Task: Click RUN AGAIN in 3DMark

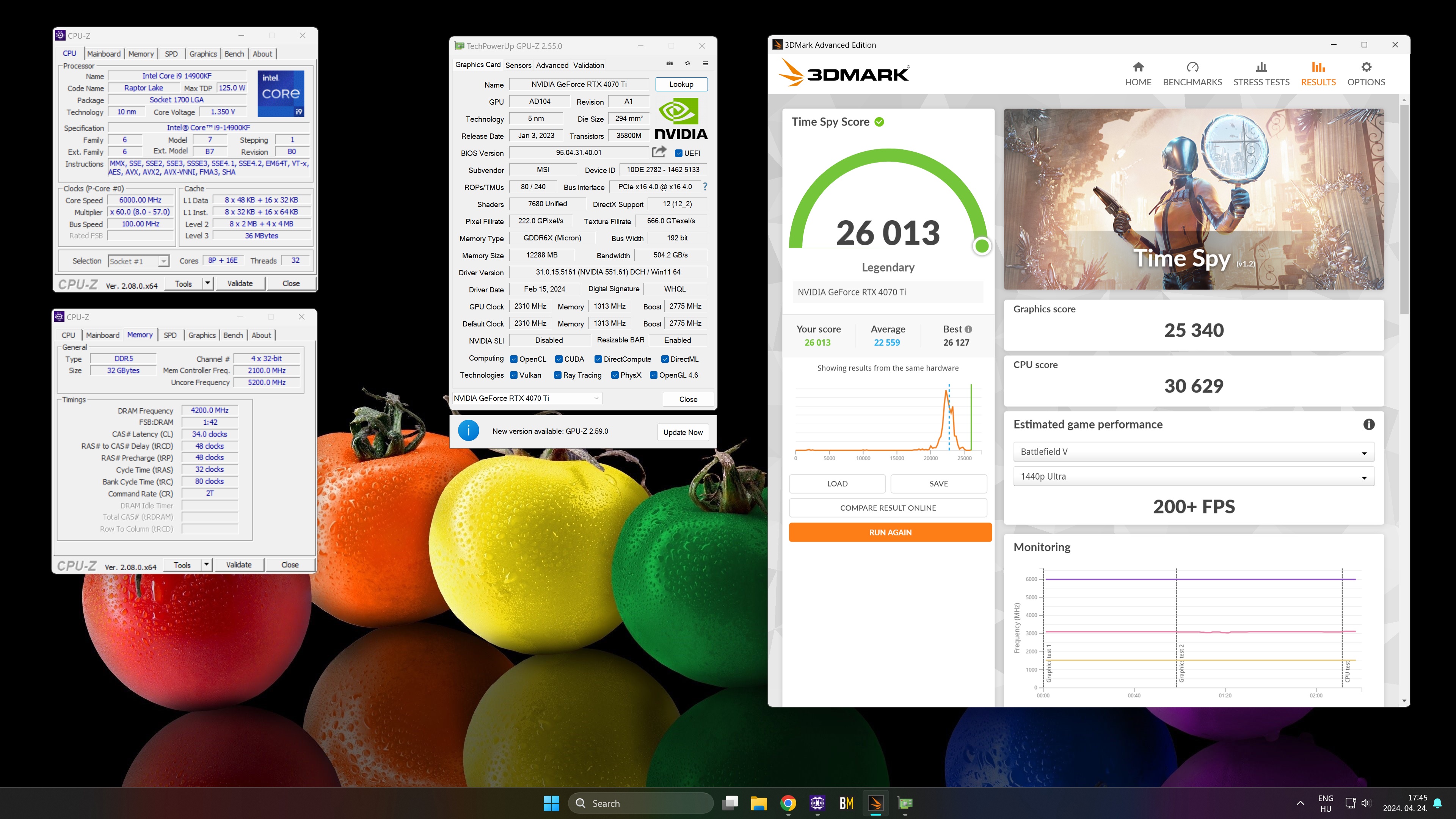Action: pos(890,532)
